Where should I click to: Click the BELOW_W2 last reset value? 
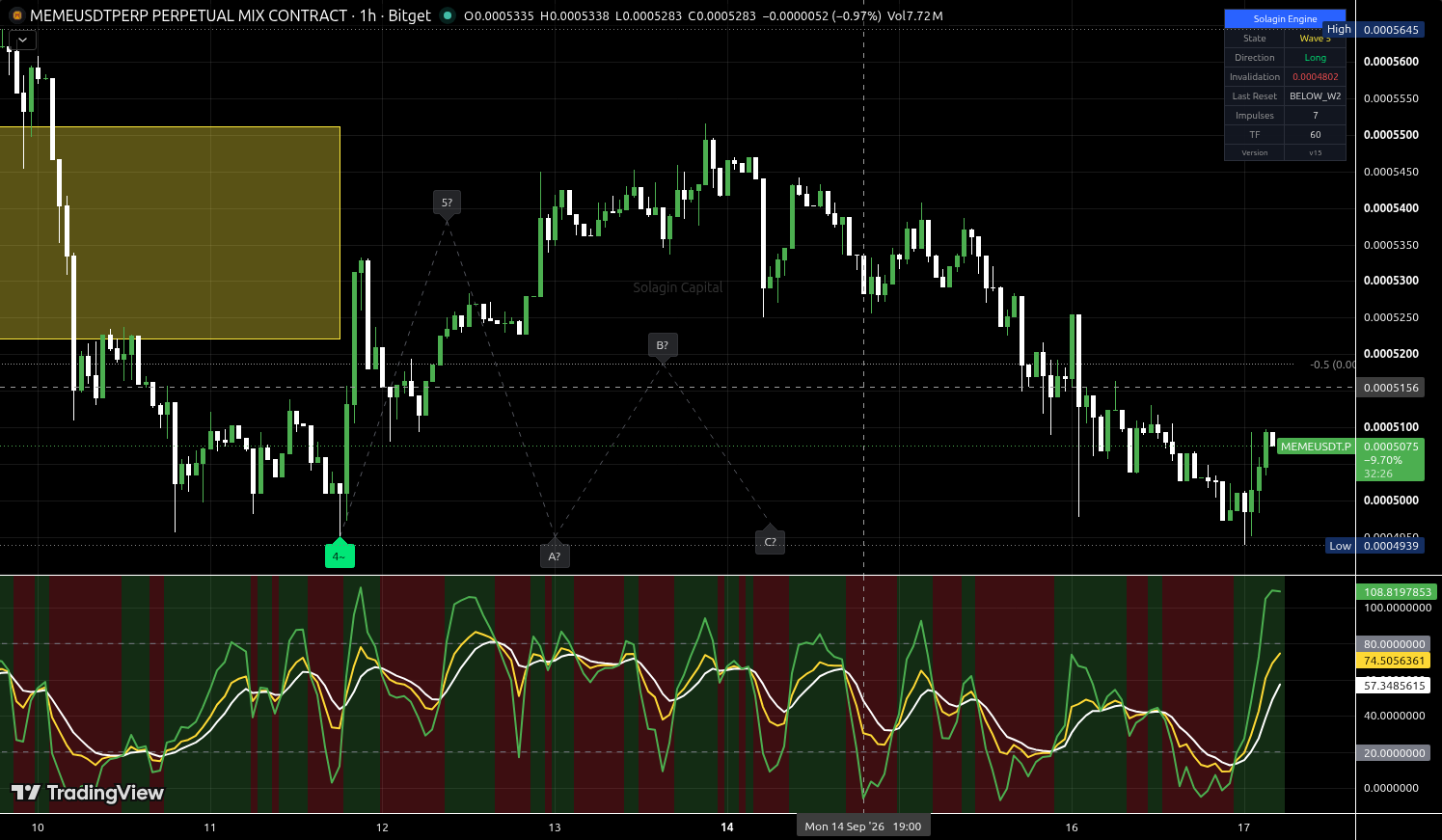[1316, 96]
